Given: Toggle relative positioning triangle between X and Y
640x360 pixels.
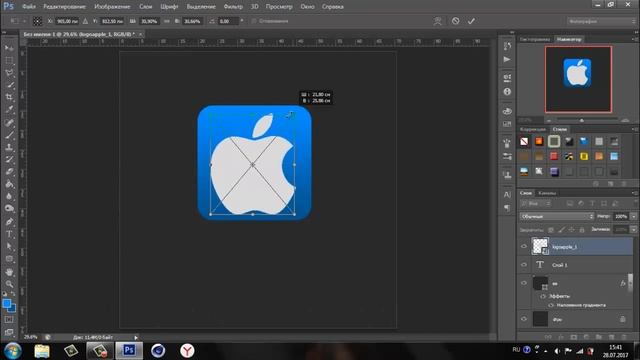Looking at the screenshot, I should [x=85, y=21].
